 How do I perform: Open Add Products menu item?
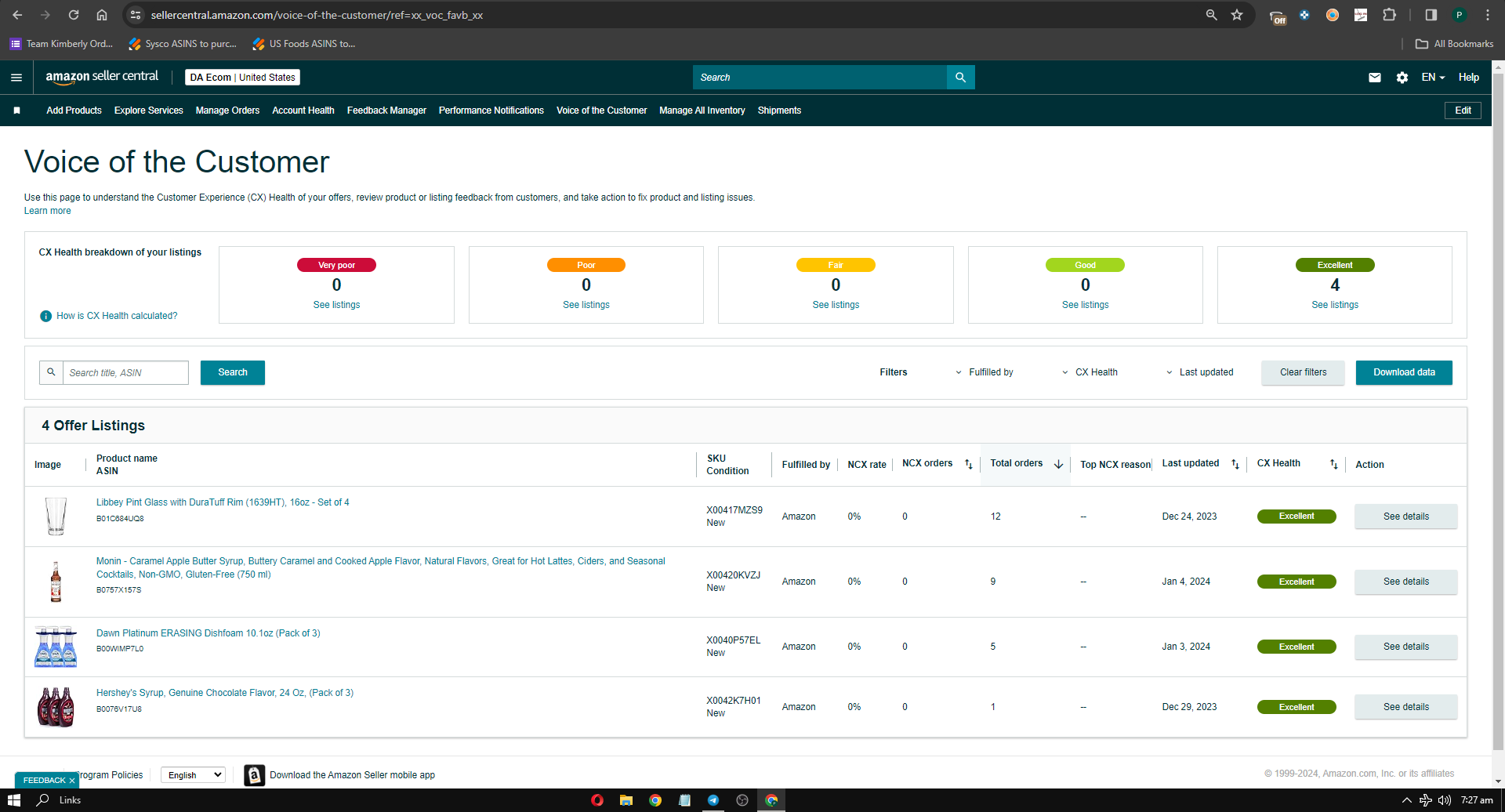[x=74, y=111]
